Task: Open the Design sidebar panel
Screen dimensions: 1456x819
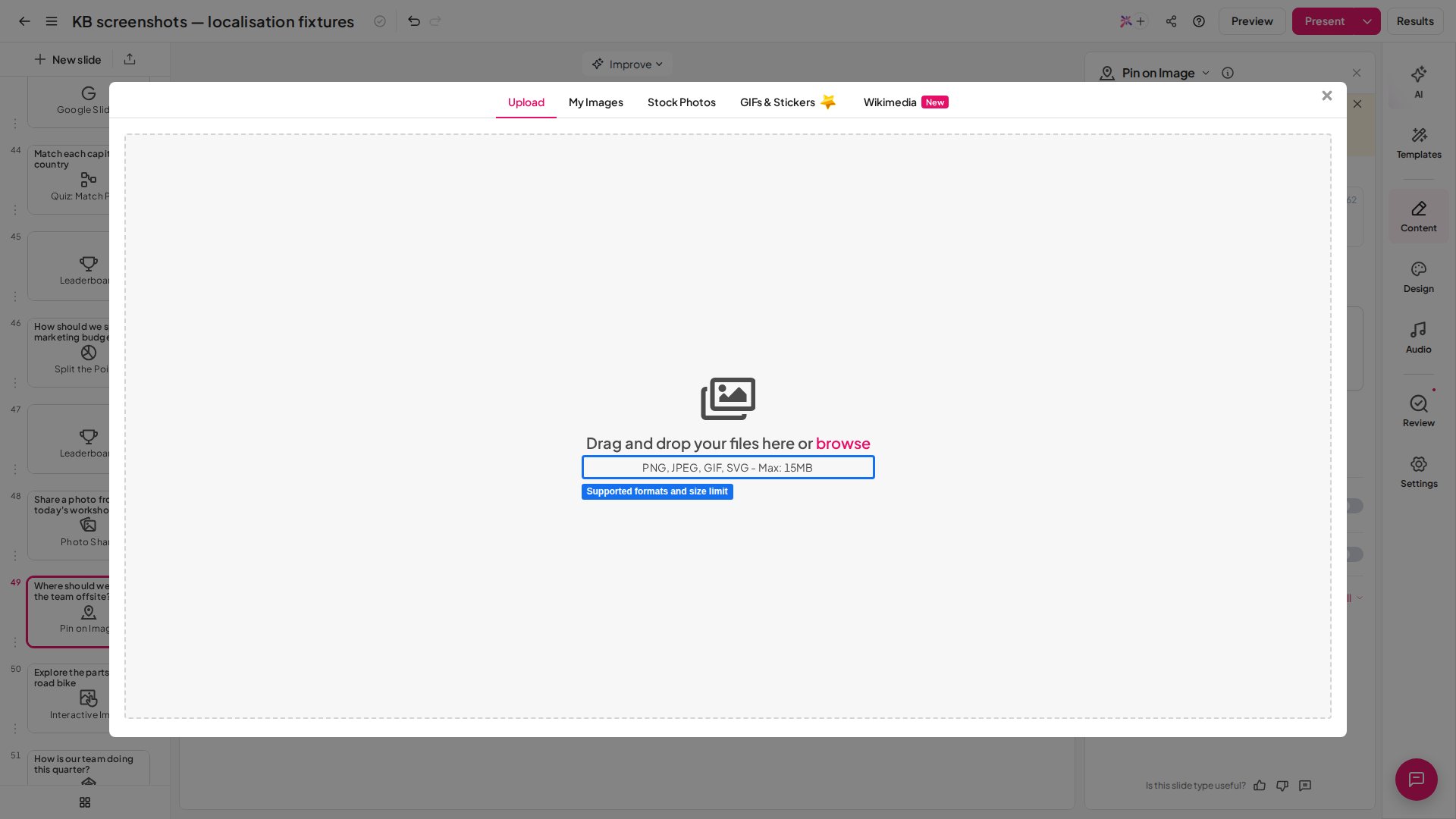Action: click(1418, 278)
